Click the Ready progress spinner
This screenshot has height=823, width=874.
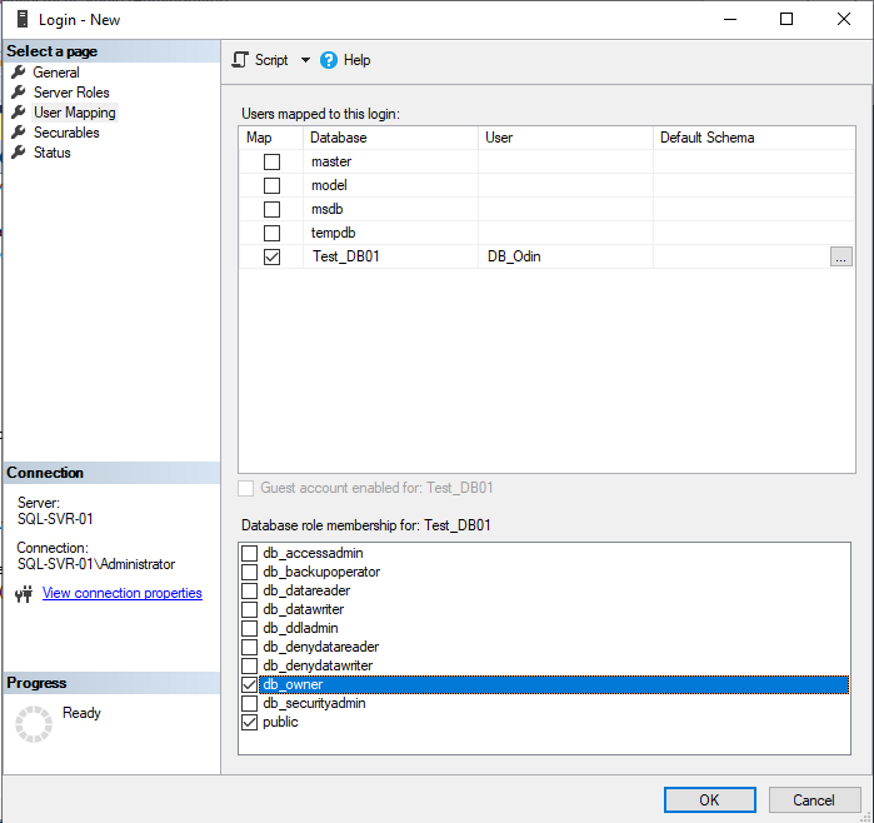pos(33,724)
